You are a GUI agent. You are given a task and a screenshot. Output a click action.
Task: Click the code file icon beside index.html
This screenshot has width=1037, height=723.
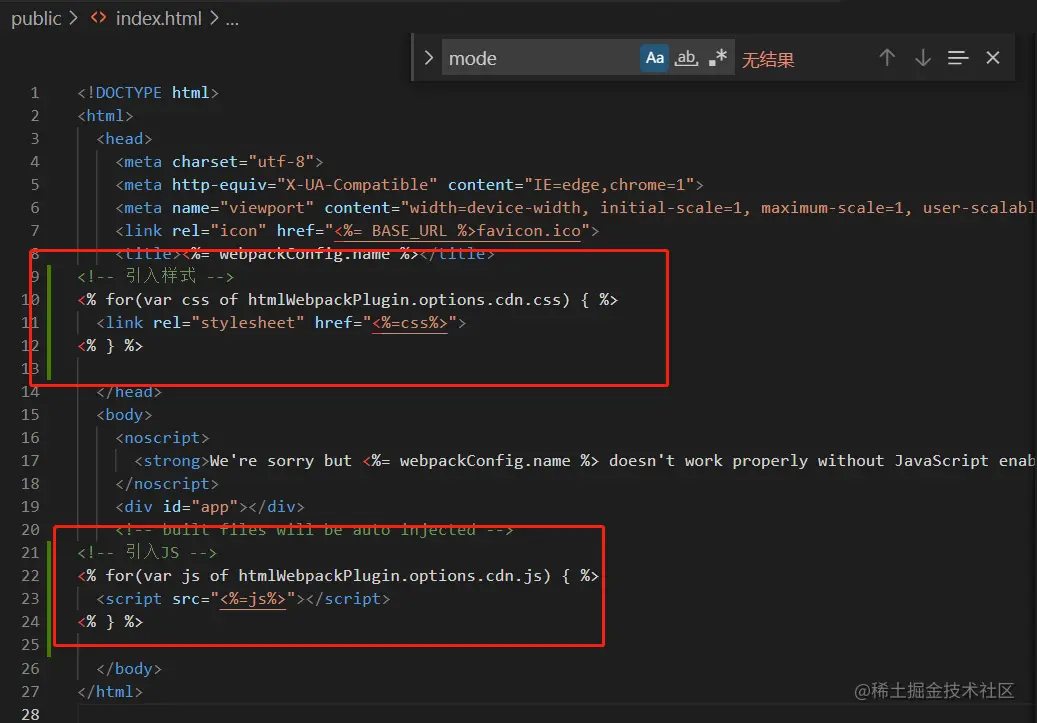(x=97, y=17)
